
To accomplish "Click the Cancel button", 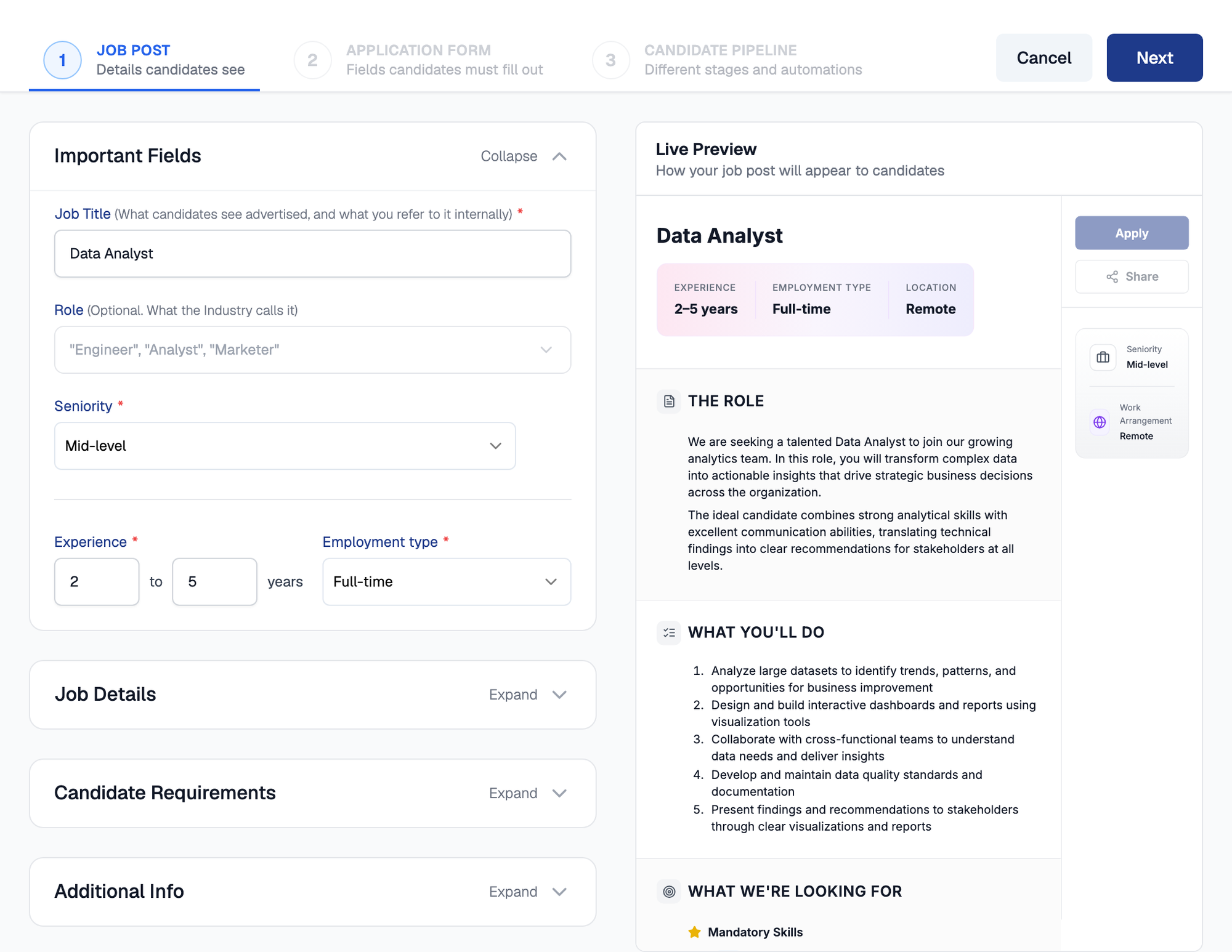I will (1044, 58).
